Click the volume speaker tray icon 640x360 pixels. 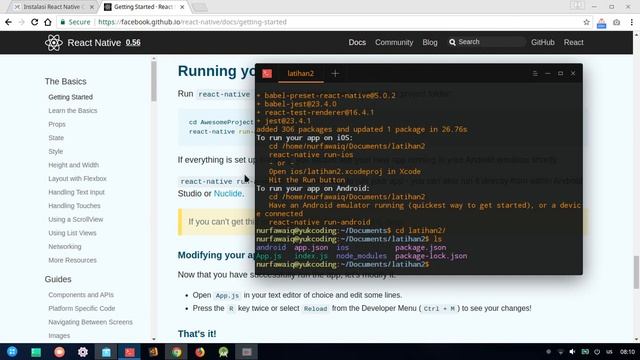pos(572,352)
